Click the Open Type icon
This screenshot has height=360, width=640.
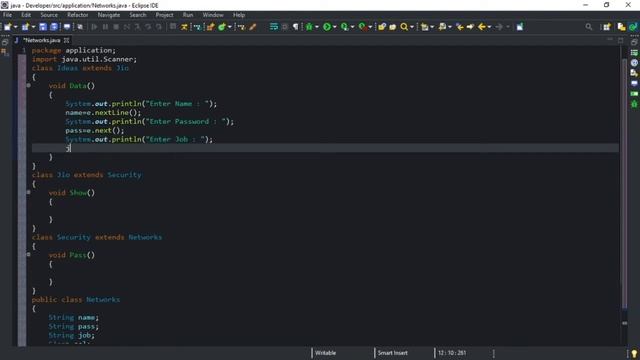click(x=382, y=27)
